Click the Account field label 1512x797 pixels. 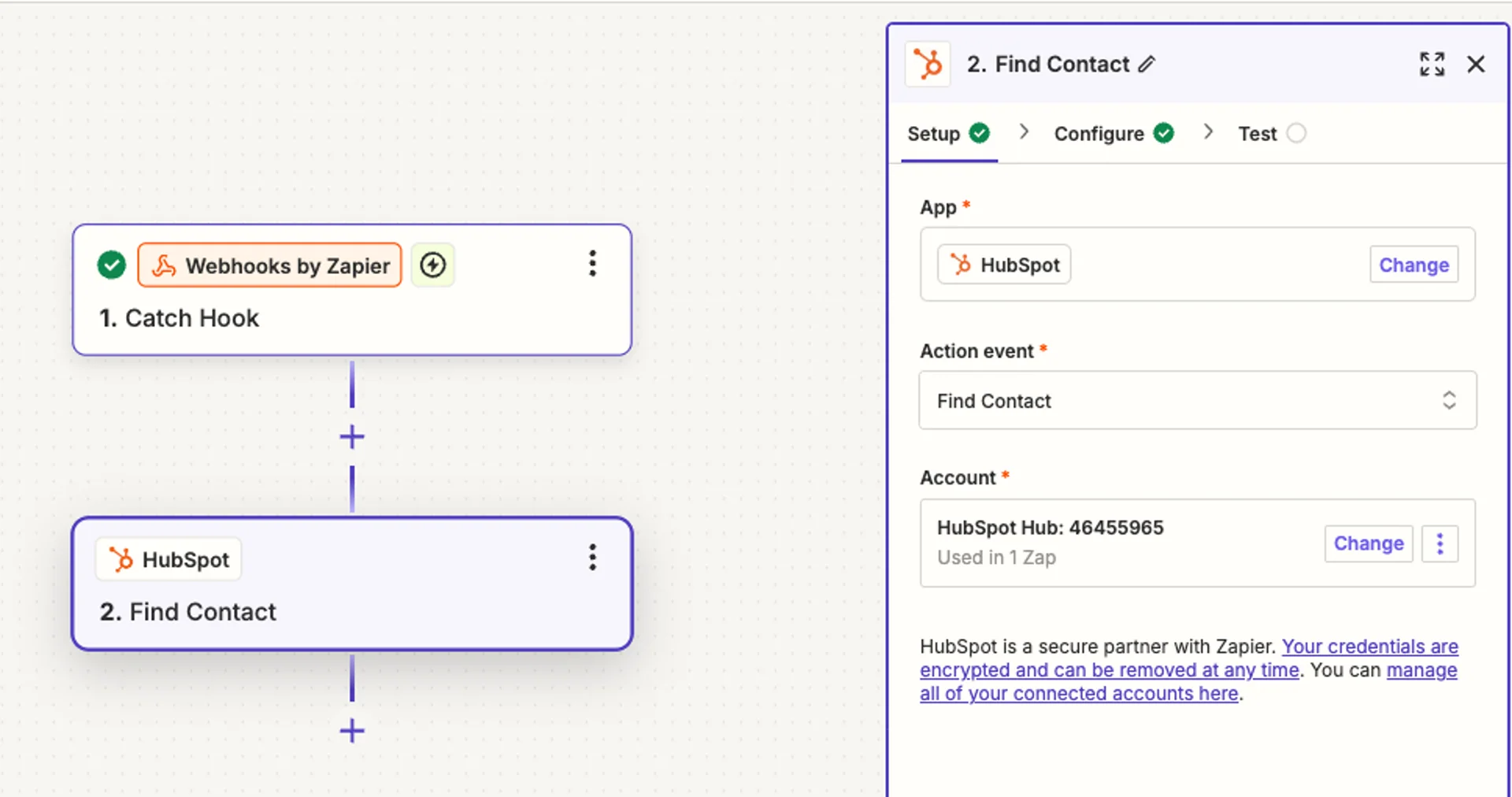[958, 478]
